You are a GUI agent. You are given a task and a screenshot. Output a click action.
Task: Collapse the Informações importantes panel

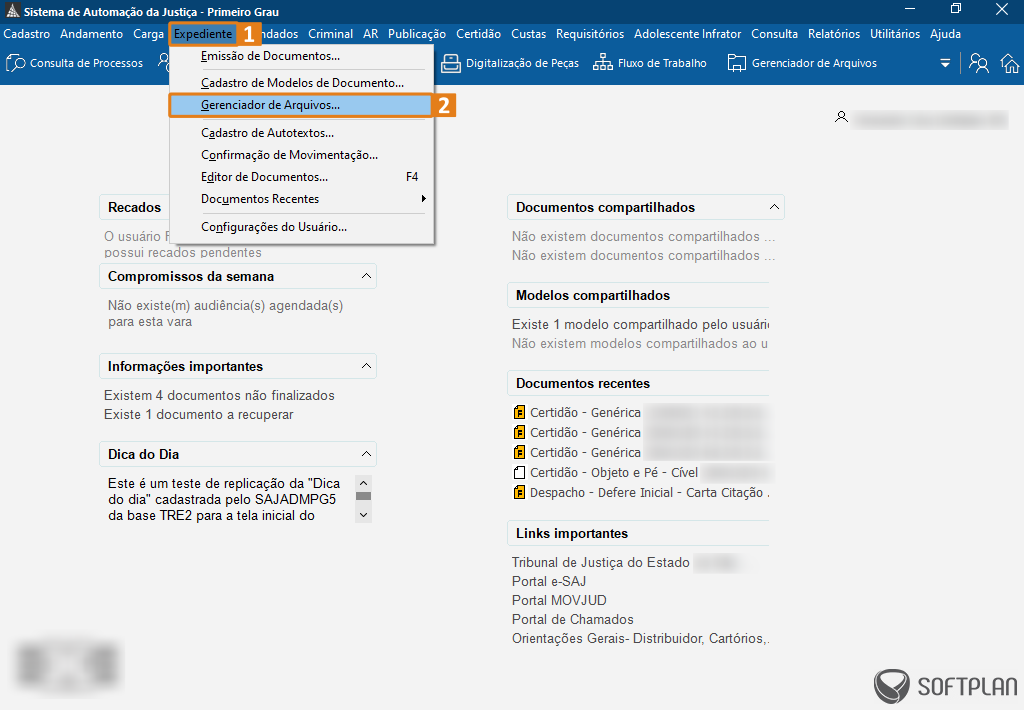click(366, 366)
